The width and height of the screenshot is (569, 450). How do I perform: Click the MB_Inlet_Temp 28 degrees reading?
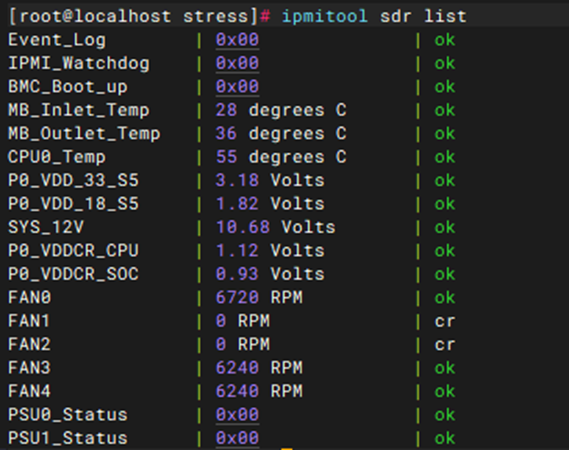tap(281, 110)
